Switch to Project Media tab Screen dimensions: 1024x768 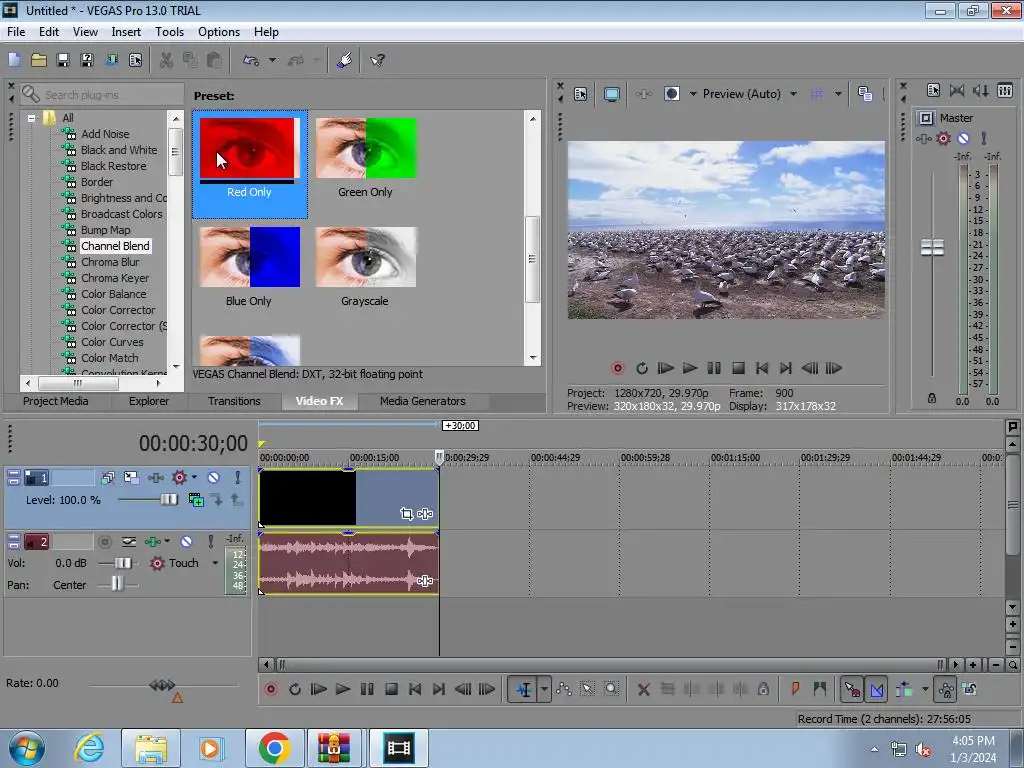pos(56,401)
